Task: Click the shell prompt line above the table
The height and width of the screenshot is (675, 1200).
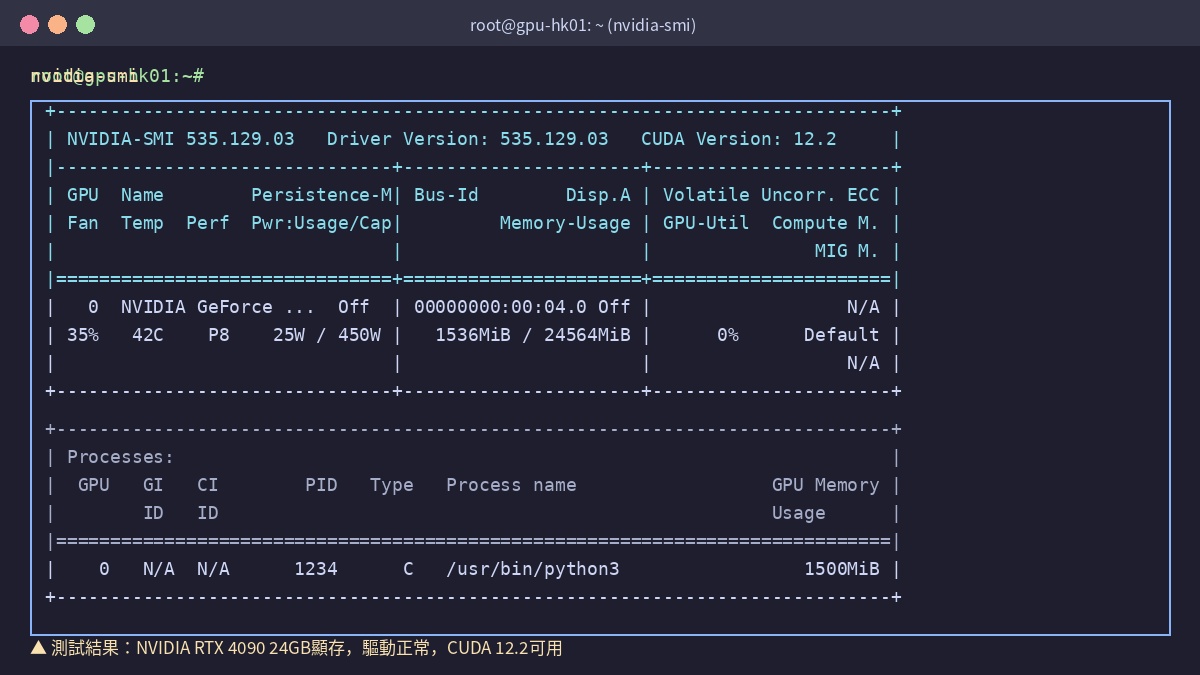Action: click(x=118, y=76)
